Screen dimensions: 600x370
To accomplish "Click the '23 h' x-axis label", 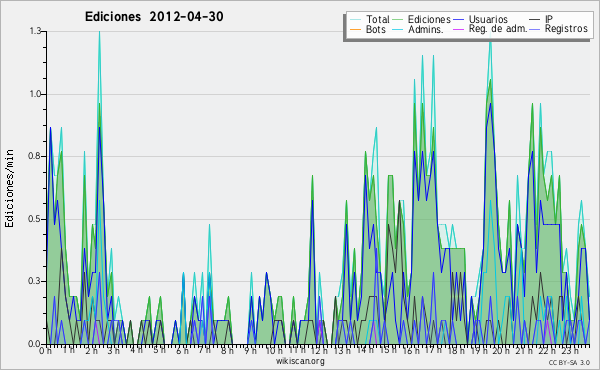I will click(569, 350).
